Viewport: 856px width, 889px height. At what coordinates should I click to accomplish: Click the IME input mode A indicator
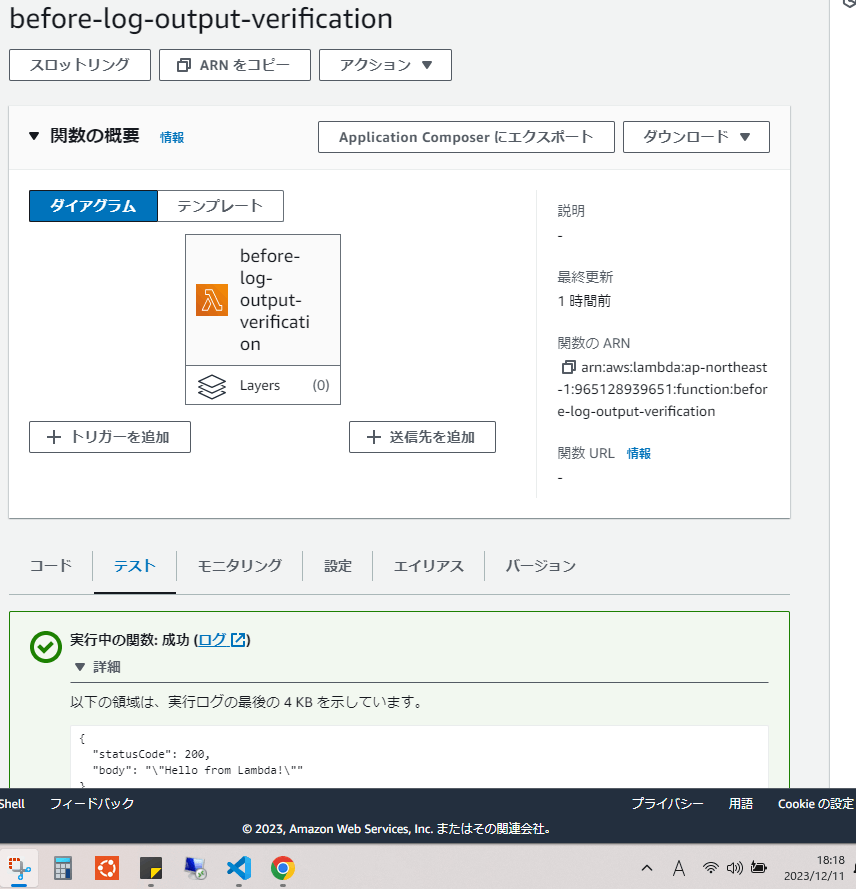[x=679, y=868]
